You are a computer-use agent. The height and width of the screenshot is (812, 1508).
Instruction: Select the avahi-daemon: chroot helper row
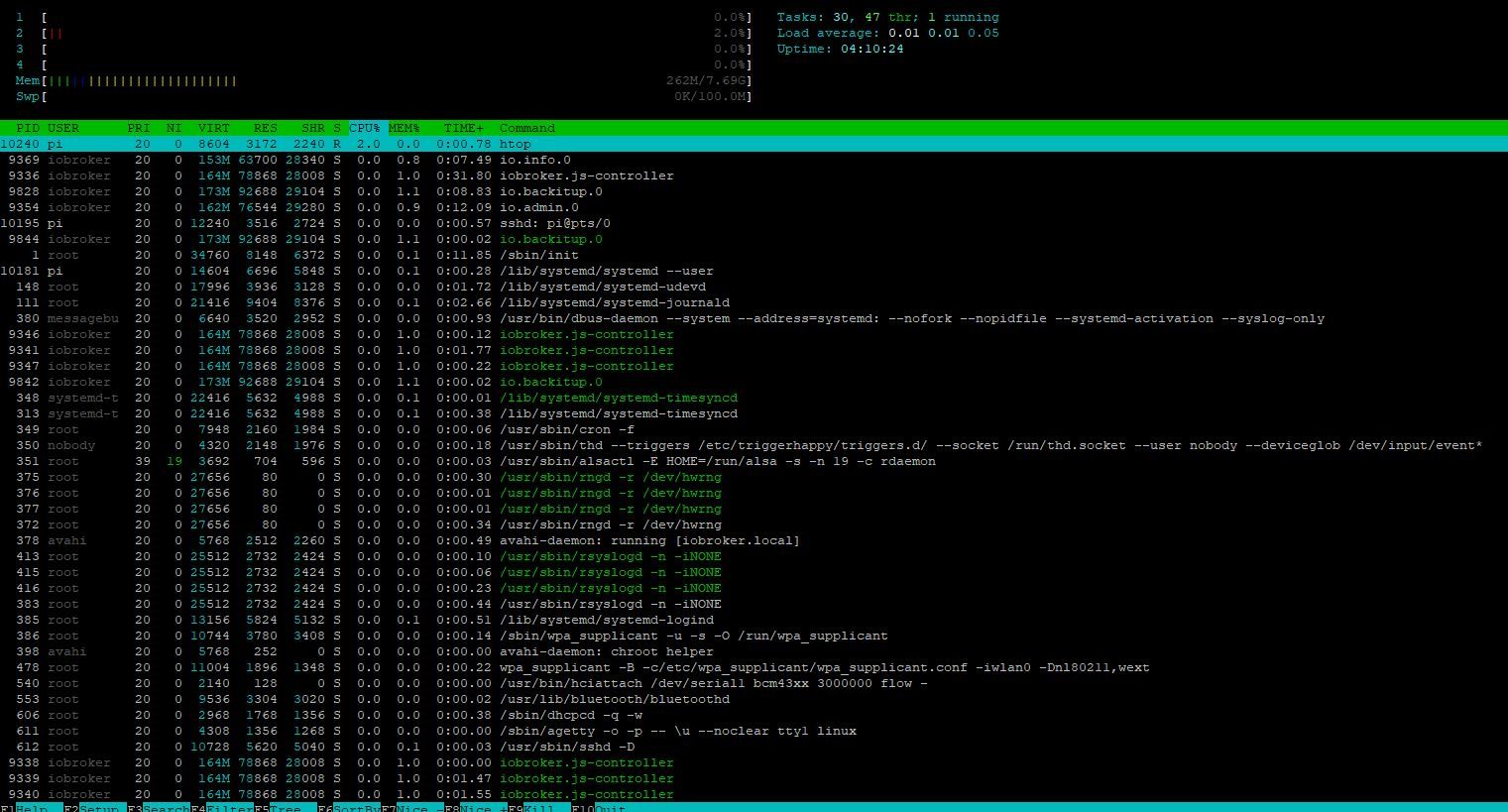pos(754,651)
